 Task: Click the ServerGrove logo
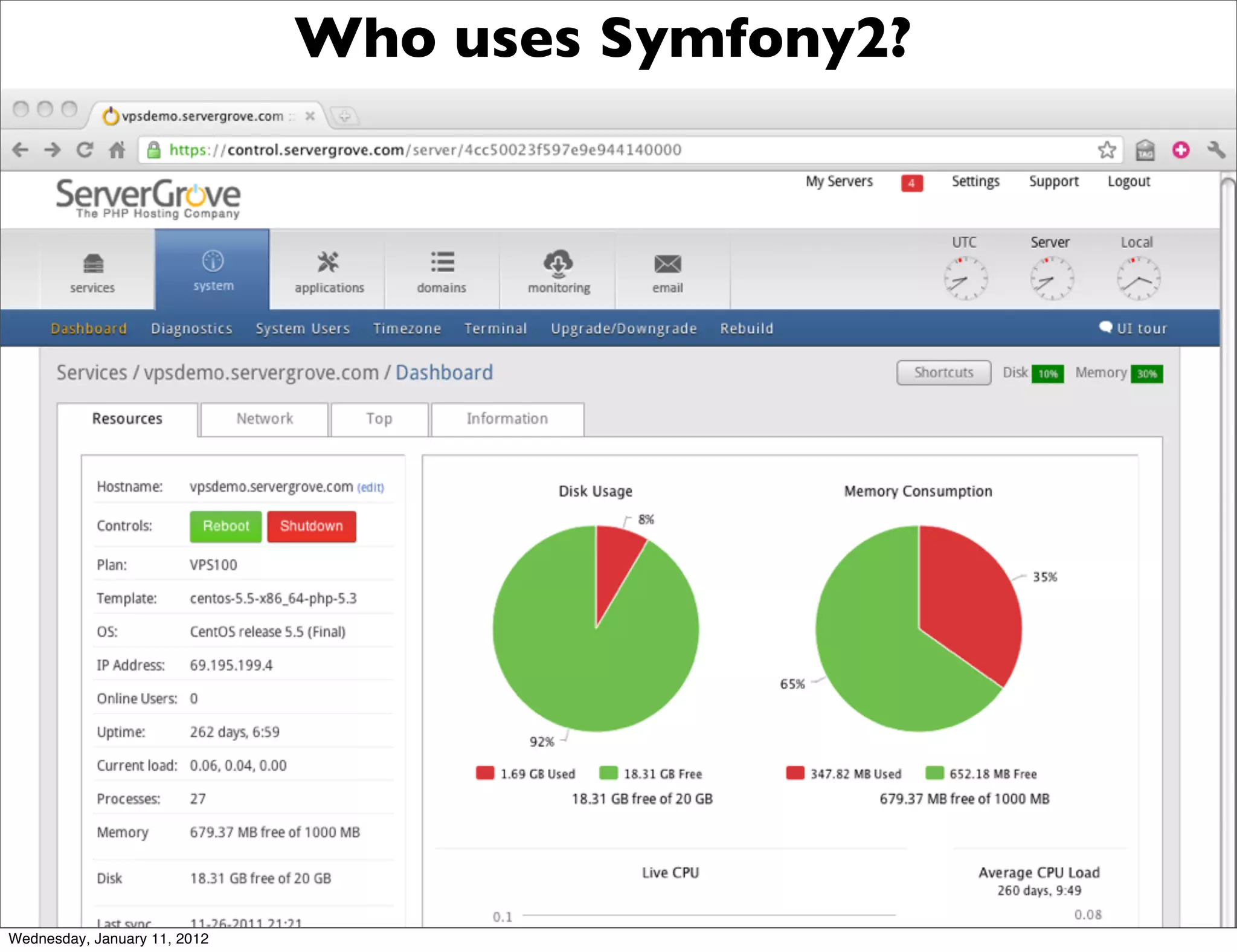tap(148, 199)
